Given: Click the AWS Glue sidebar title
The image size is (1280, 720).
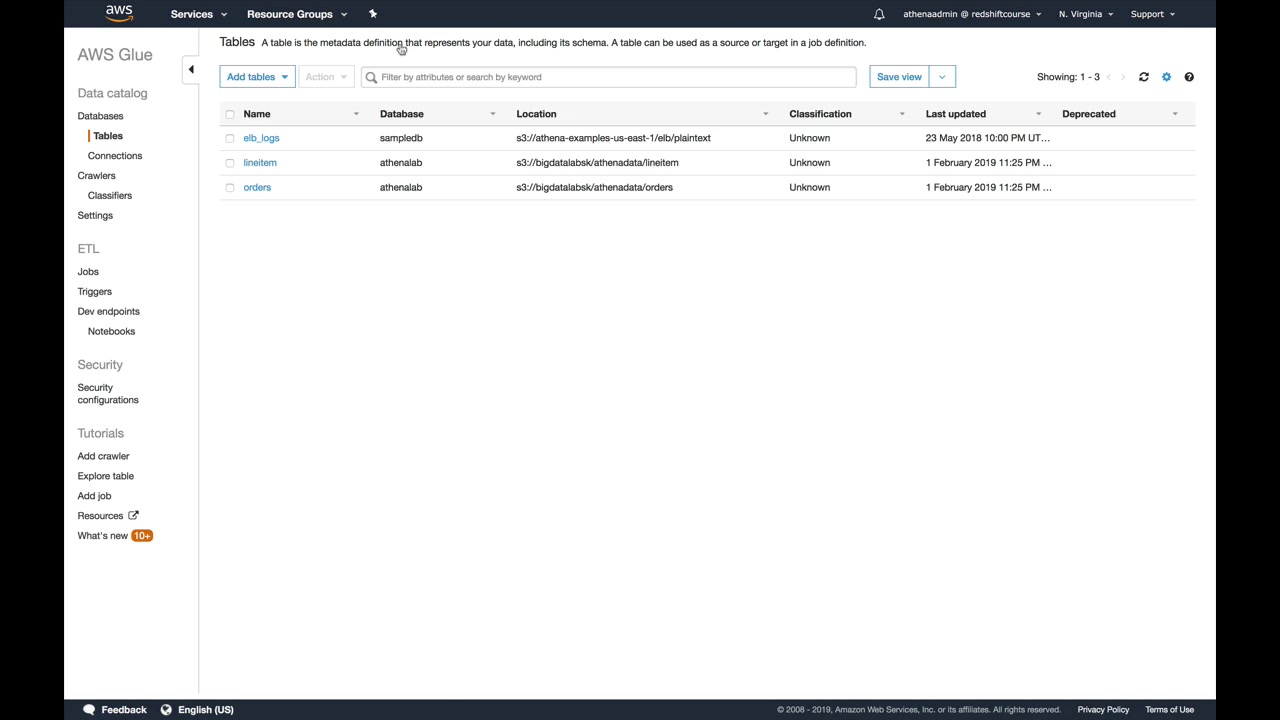Looking at the screenshot, I should pyautogui.click(x=115, y=55).
